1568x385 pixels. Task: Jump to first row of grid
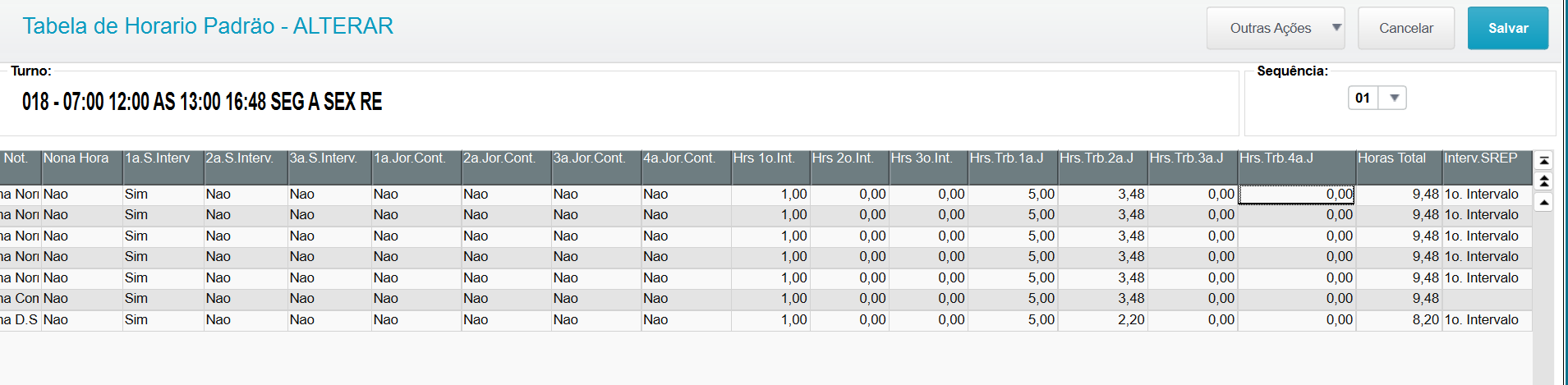coord(1543,161)
